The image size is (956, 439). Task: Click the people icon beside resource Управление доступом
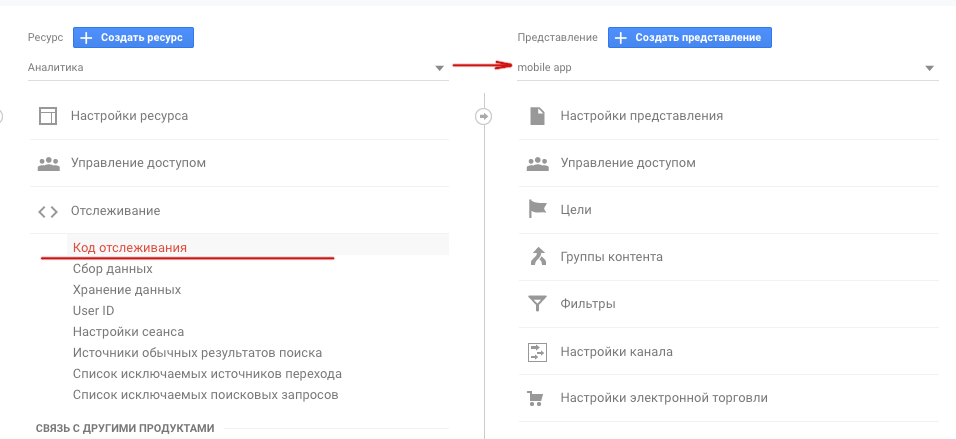(48, 163)
